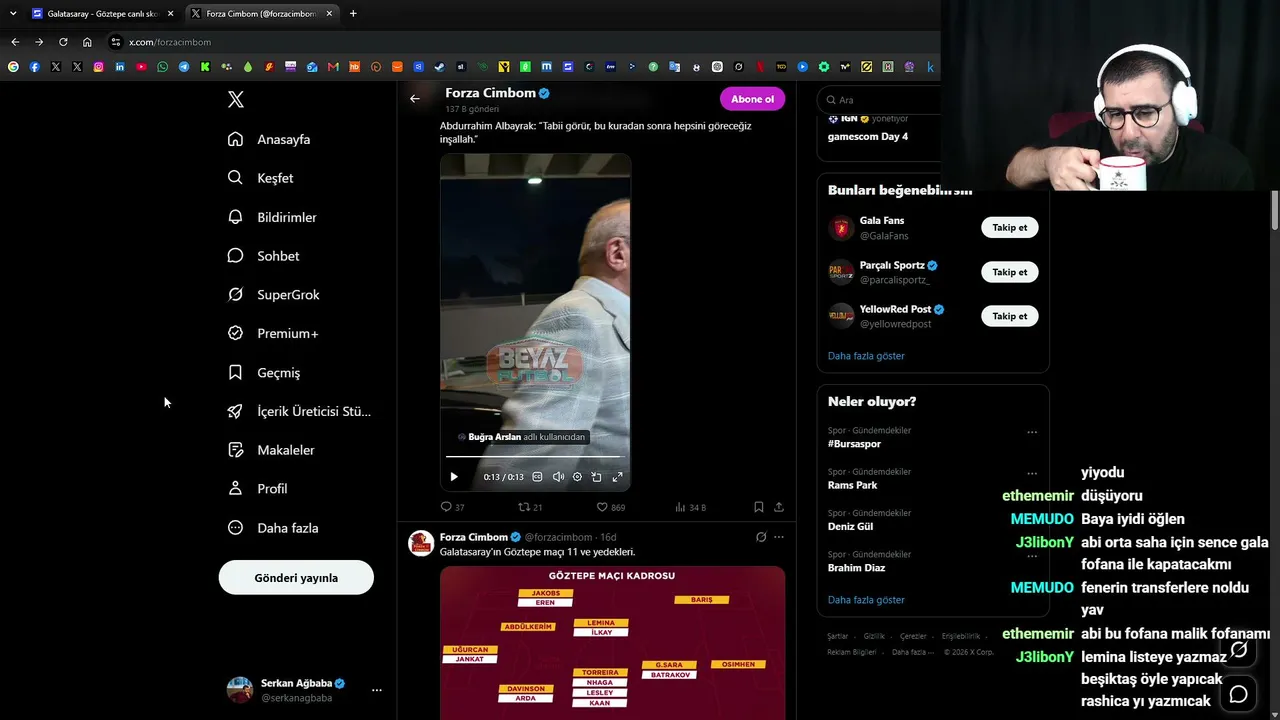Like the video post with 869 likes
The width and height of the screenshot is (1280, 720).
coord(611,507)
